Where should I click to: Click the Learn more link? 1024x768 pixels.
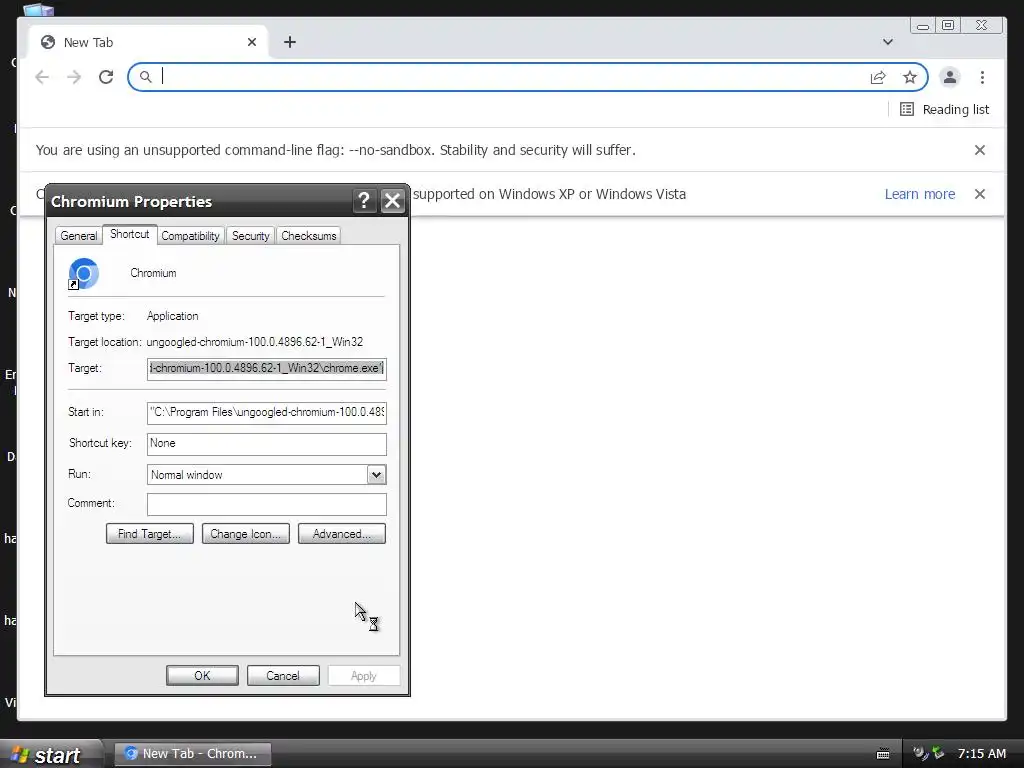(920, 194)
